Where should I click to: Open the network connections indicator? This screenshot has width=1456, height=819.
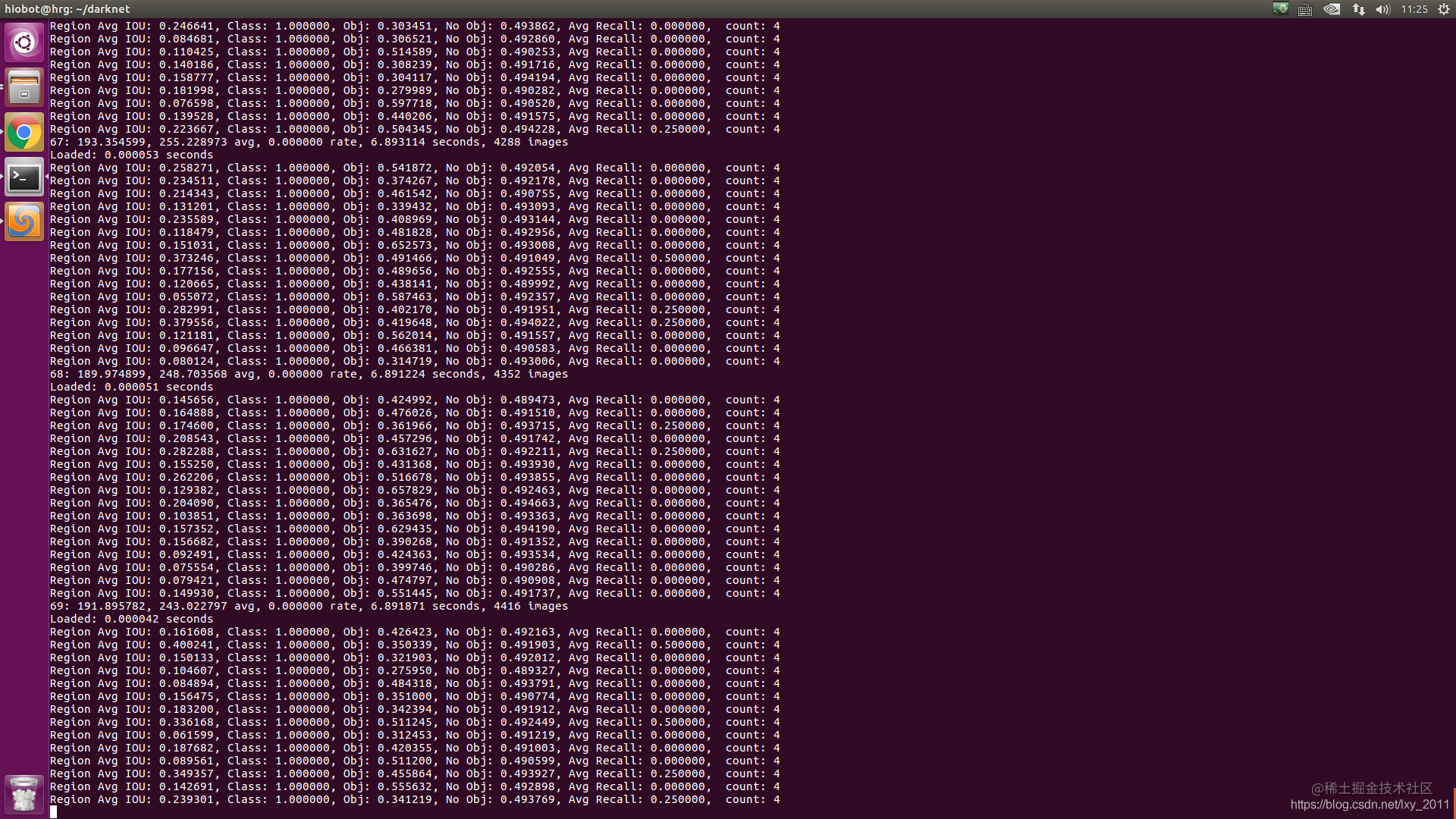[1358, 9]
